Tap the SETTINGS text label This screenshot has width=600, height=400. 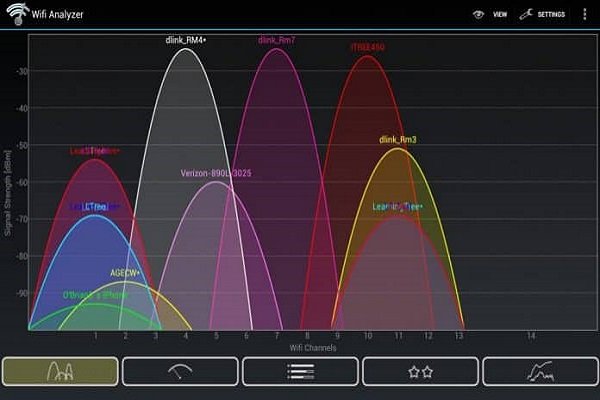551,15
